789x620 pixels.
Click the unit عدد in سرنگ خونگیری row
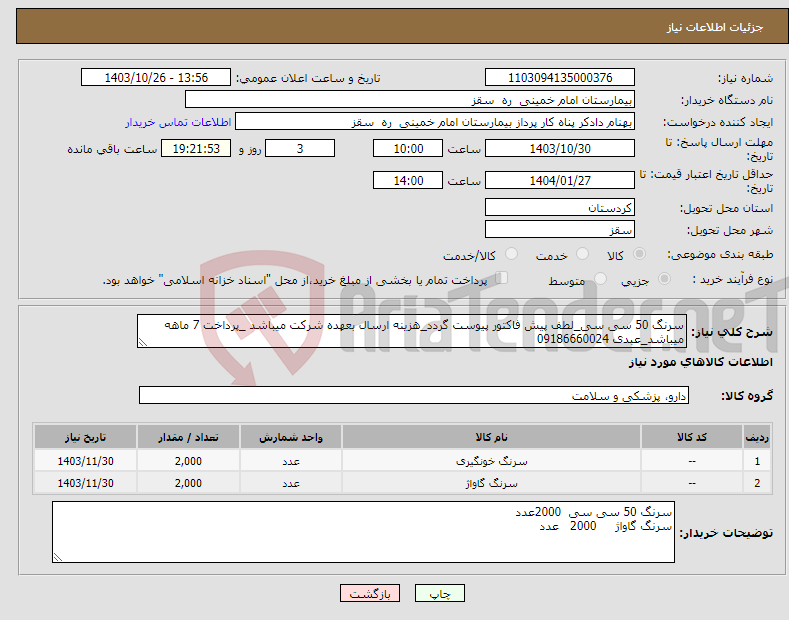[291, 461]
